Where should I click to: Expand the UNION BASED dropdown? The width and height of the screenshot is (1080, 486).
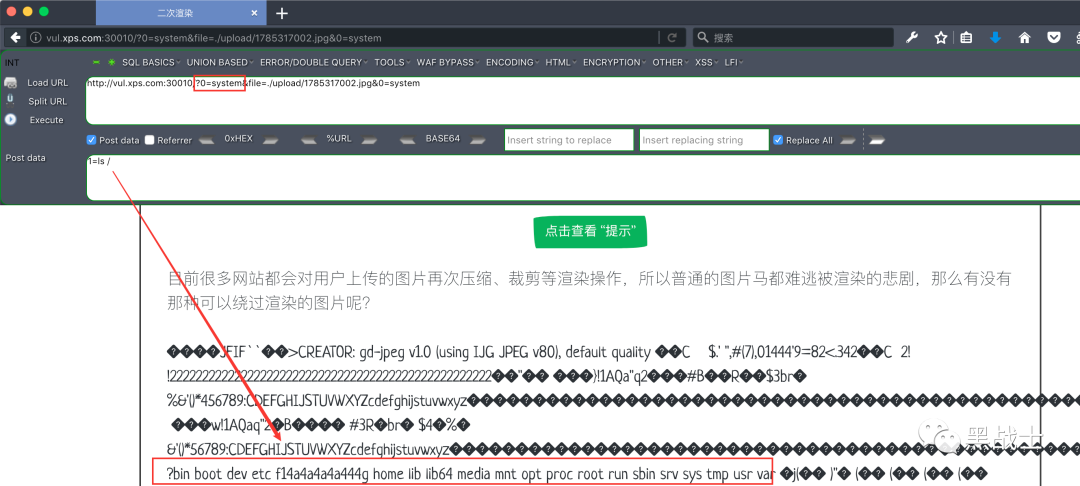220,62
